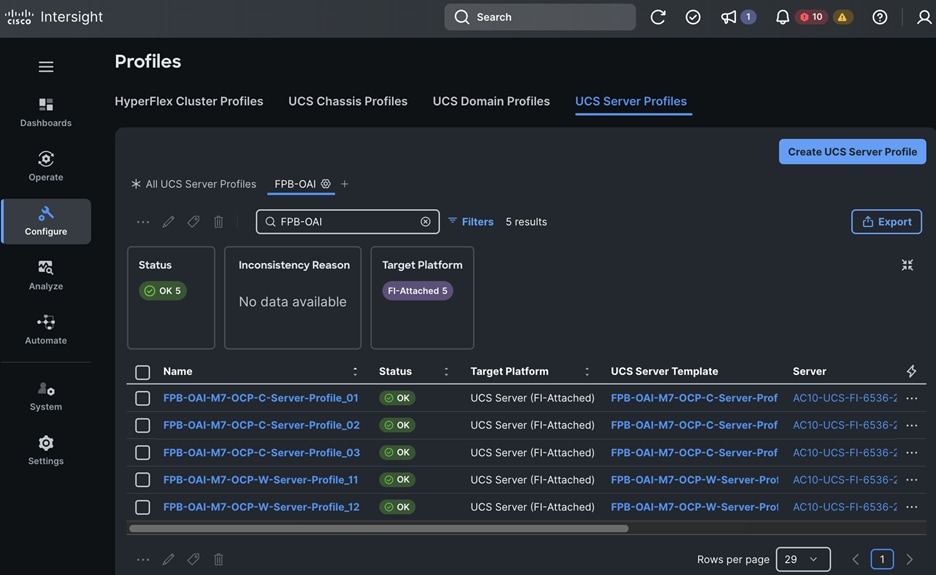Open FPB-OAI-M7-OCP-C-Server-Profile_01 link
Viewport: 936px width, 575px height.
(x=261, y=398)
